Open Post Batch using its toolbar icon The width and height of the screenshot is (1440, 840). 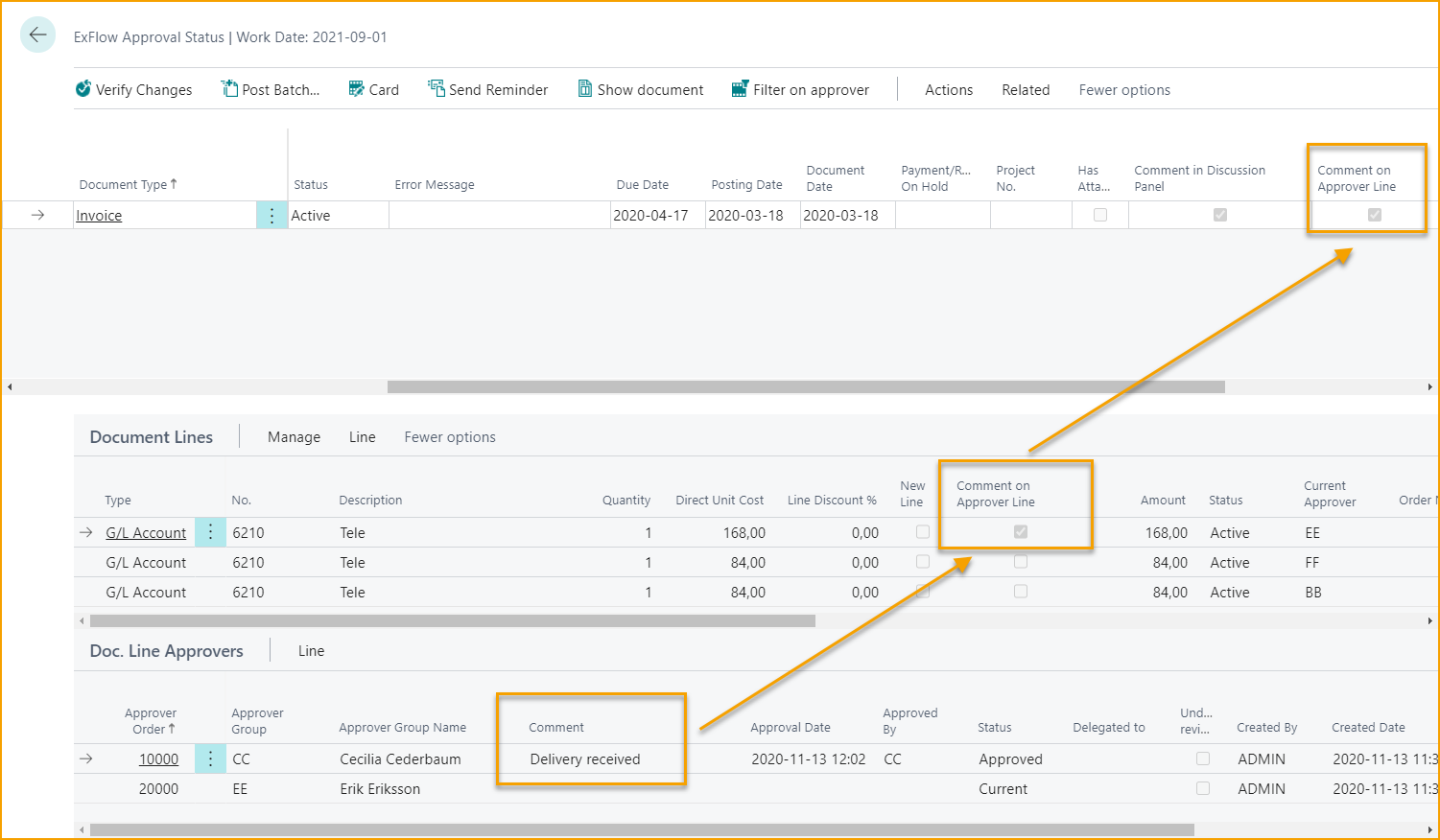[x=229, y=88]
